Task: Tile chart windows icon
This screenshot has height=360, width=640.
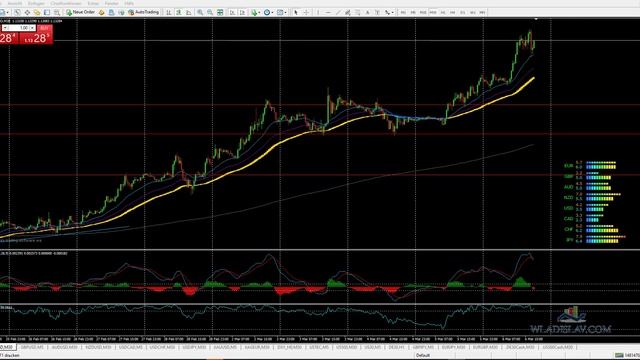Action: pos(220,12)
